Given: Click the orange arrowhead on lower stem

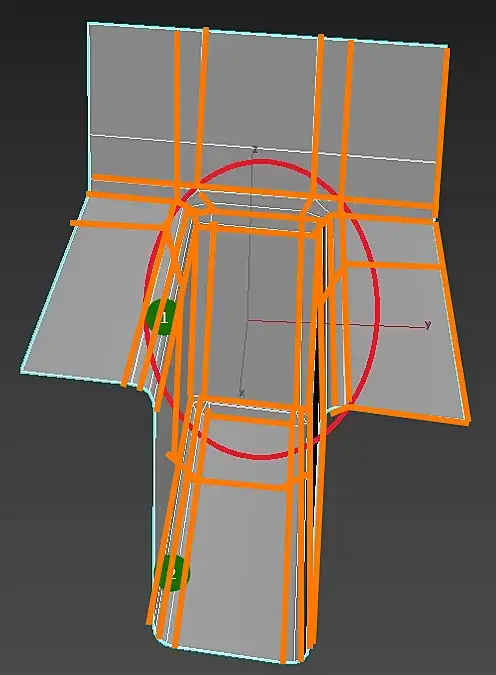Looking at the screenshot, I should 172,456.
